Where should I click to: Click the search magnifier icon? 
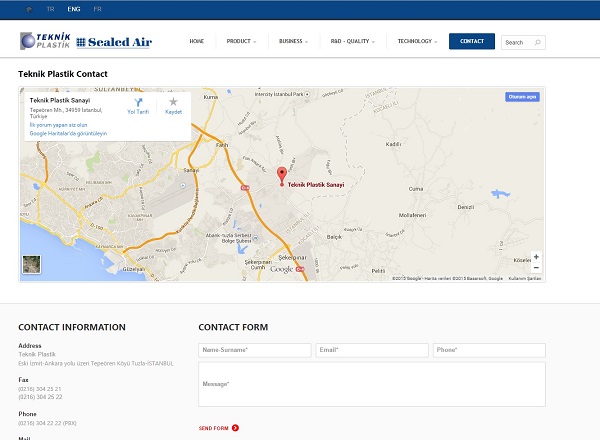point(538,42)
